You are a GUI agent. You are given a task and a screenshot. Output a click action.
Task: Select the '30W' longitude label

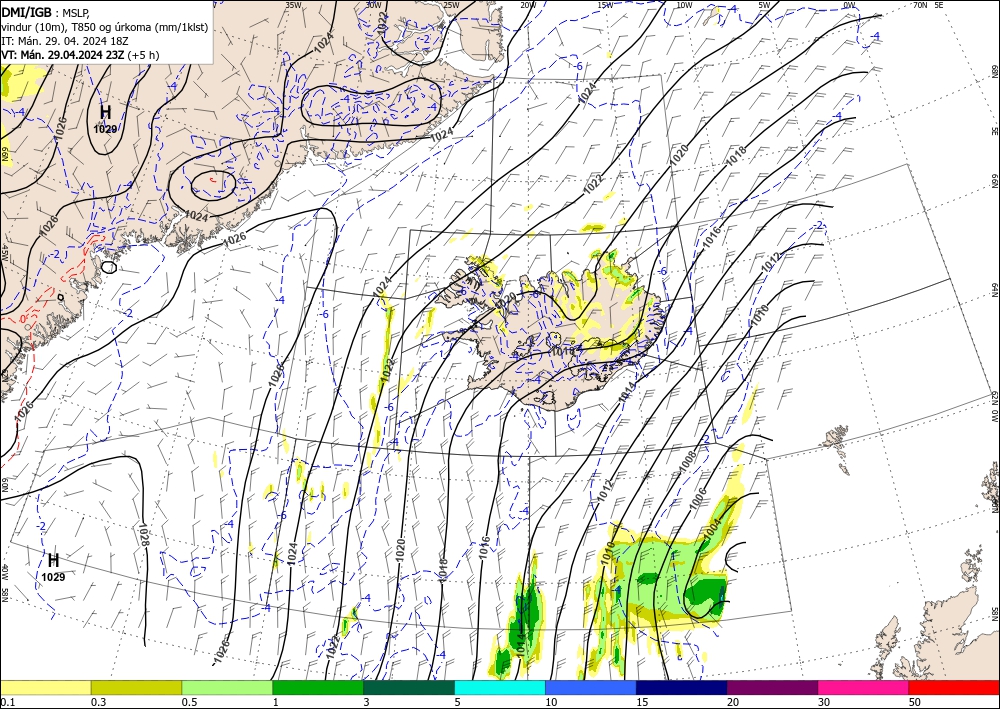(373, 5)
